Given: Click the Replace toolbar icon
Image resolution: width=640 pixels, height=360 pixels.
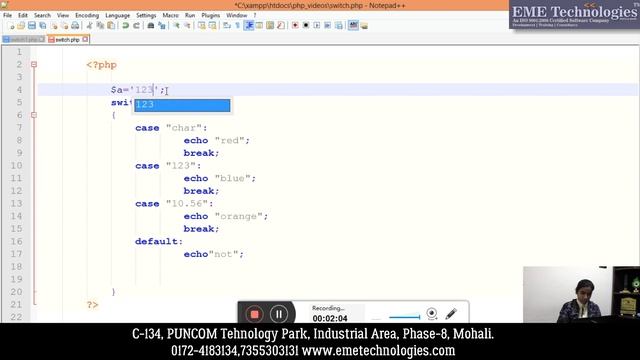Looking at the screenshot, I should (162, 26).
